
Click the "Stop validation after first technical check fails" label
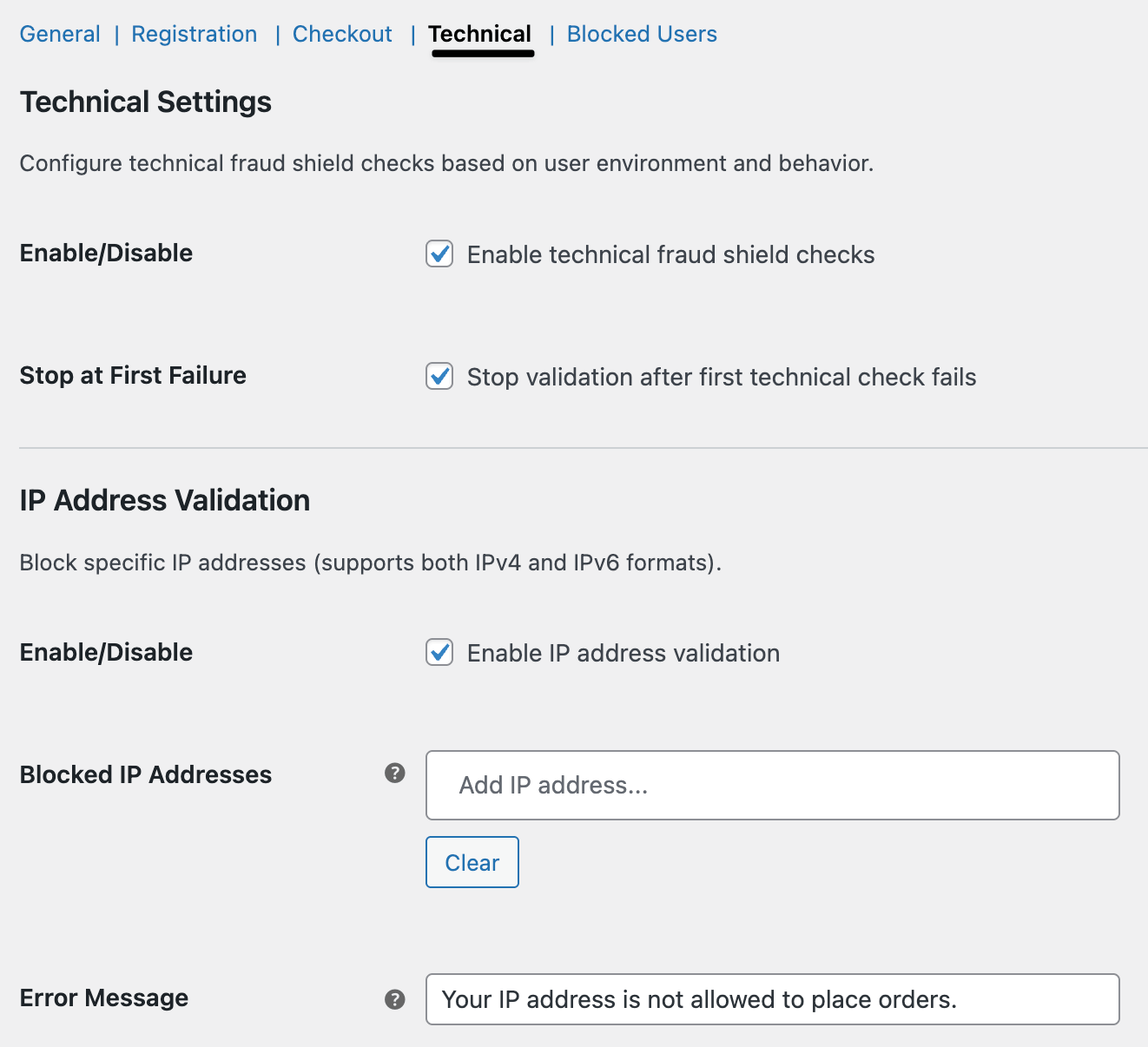coord(721,377)
